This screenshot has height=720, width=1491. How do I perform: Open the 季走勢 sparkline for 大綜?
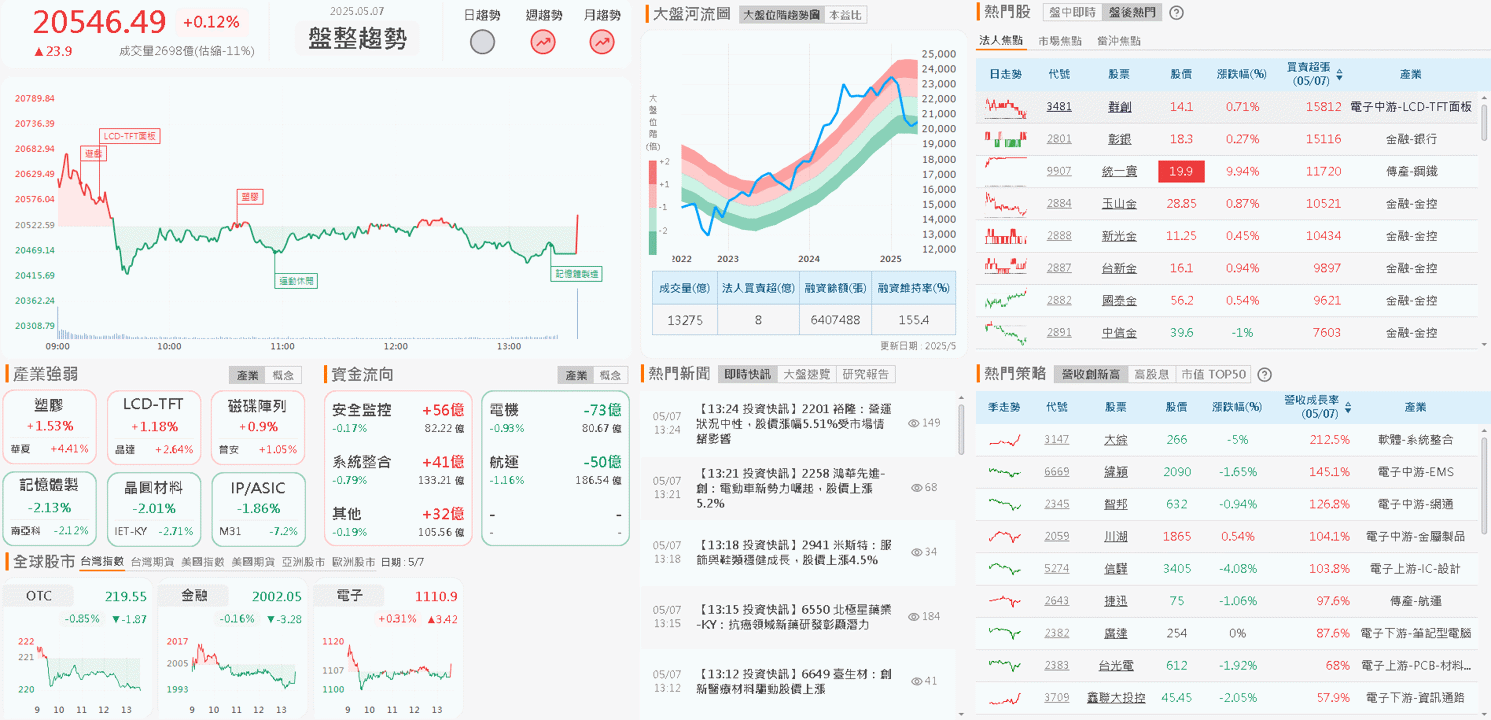click(1005, 439)
